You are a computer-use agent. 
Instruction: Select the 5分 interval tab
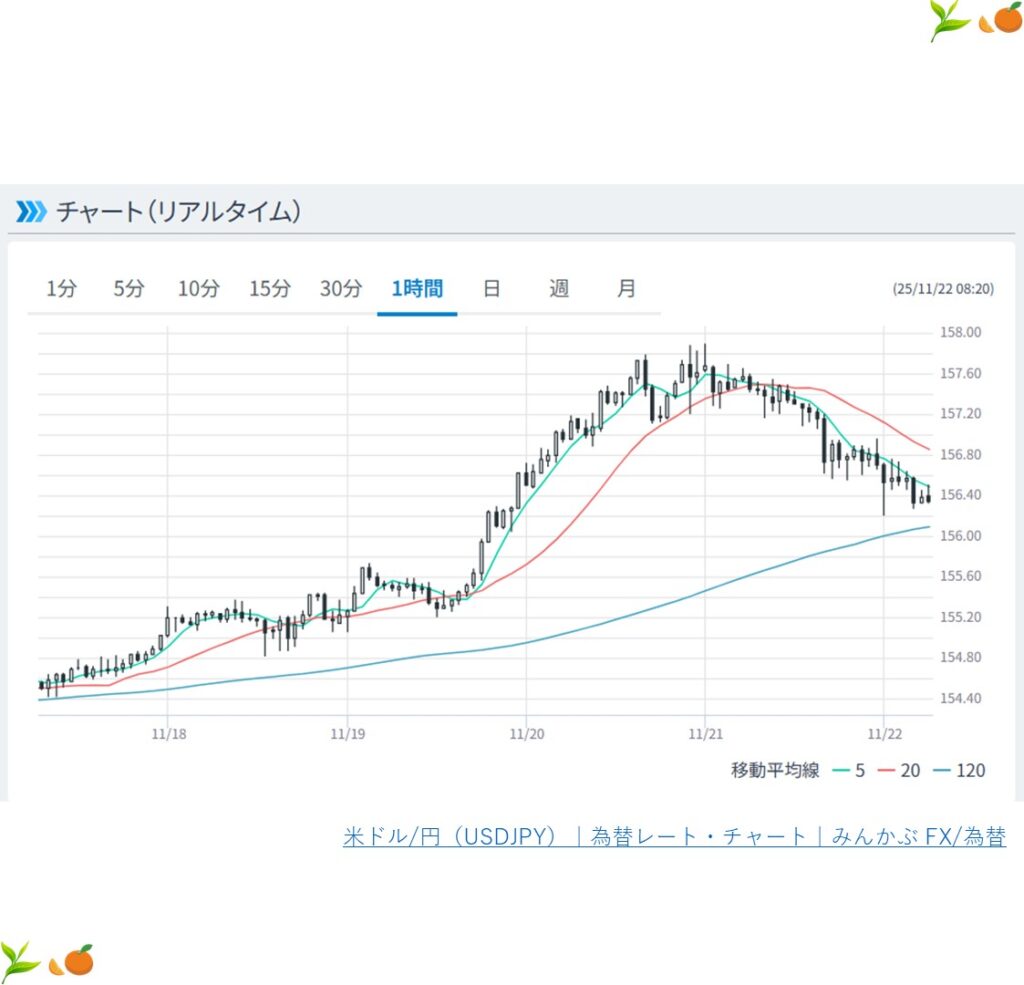pos(129,289)
